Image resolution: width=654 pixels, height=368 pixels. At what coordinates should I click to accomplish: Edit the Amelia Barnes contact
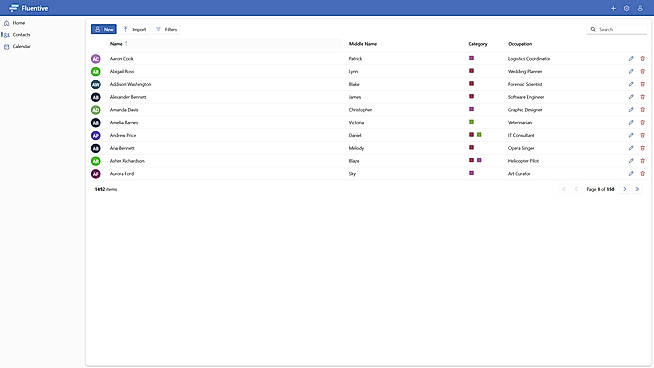click(631, 122)
